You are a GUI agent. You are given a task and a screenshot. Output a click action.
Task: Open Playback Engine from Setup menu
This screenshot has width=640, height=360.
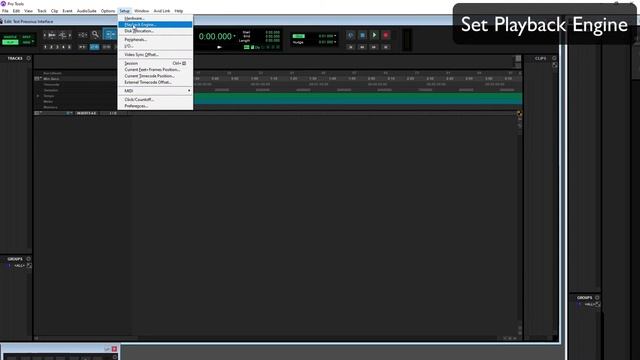tap(155, 24)
